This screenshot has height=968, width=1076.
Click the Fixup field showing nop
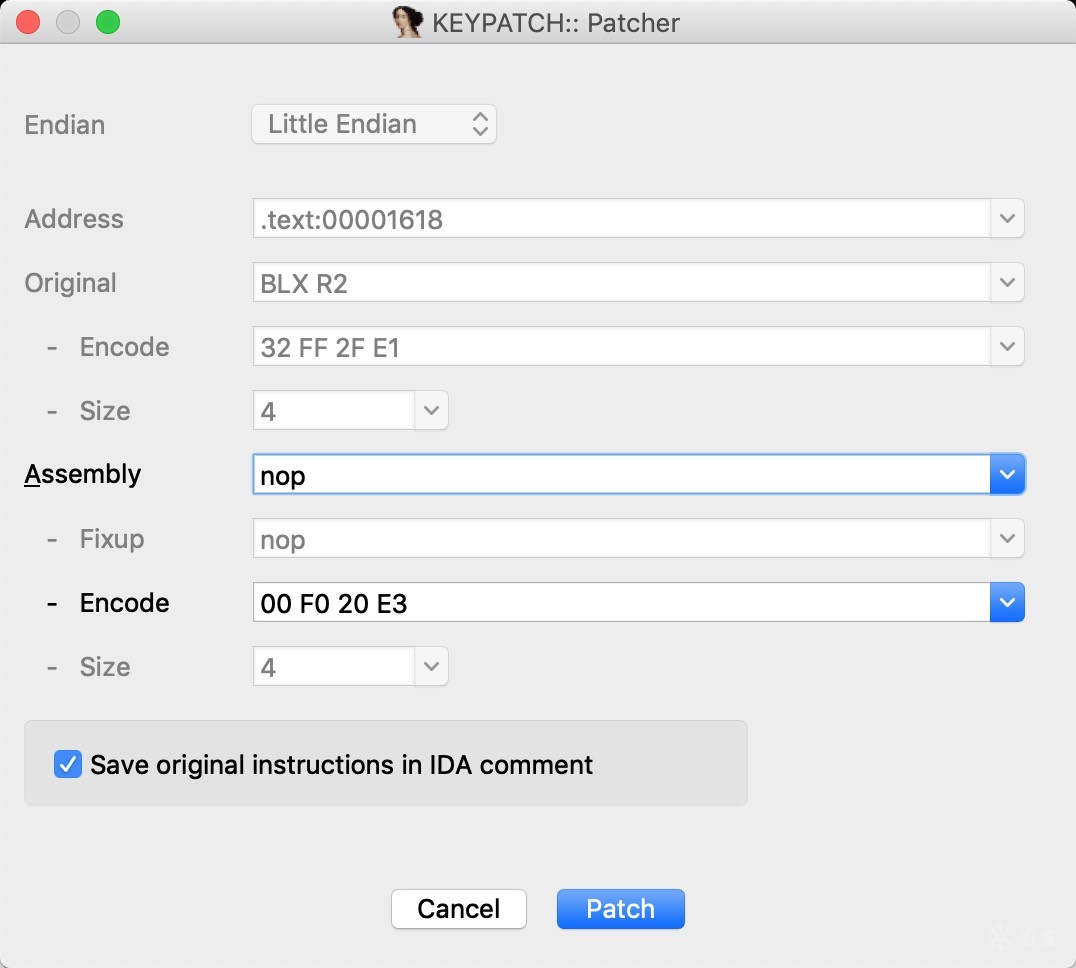pos(620,539)
